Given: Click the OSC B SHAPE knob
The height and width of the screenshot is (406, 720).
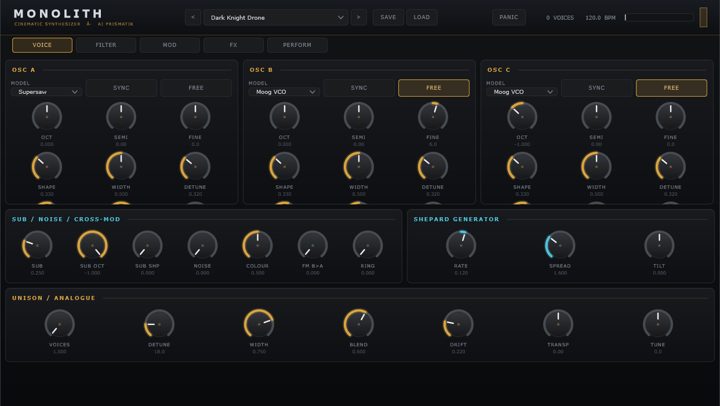Looking at the screenshot, I should pos(284,167).
